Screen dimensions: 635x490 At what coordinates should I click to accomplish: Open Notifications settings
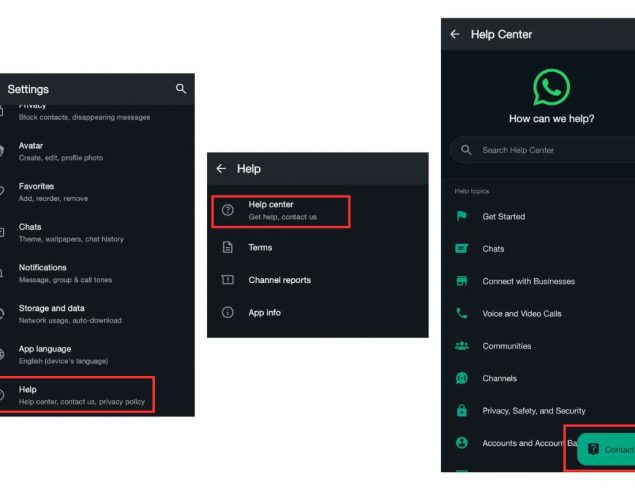coord(97,273)
